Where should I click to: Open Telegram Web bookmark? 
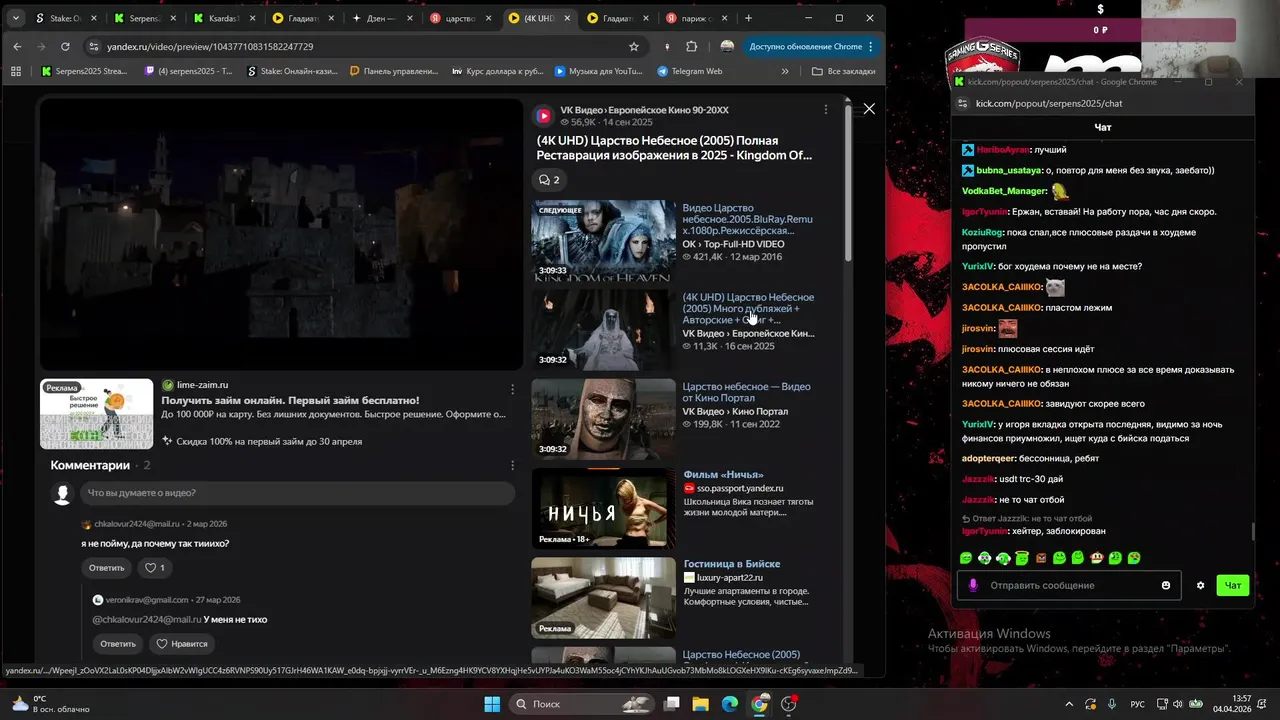pos(690,71)
